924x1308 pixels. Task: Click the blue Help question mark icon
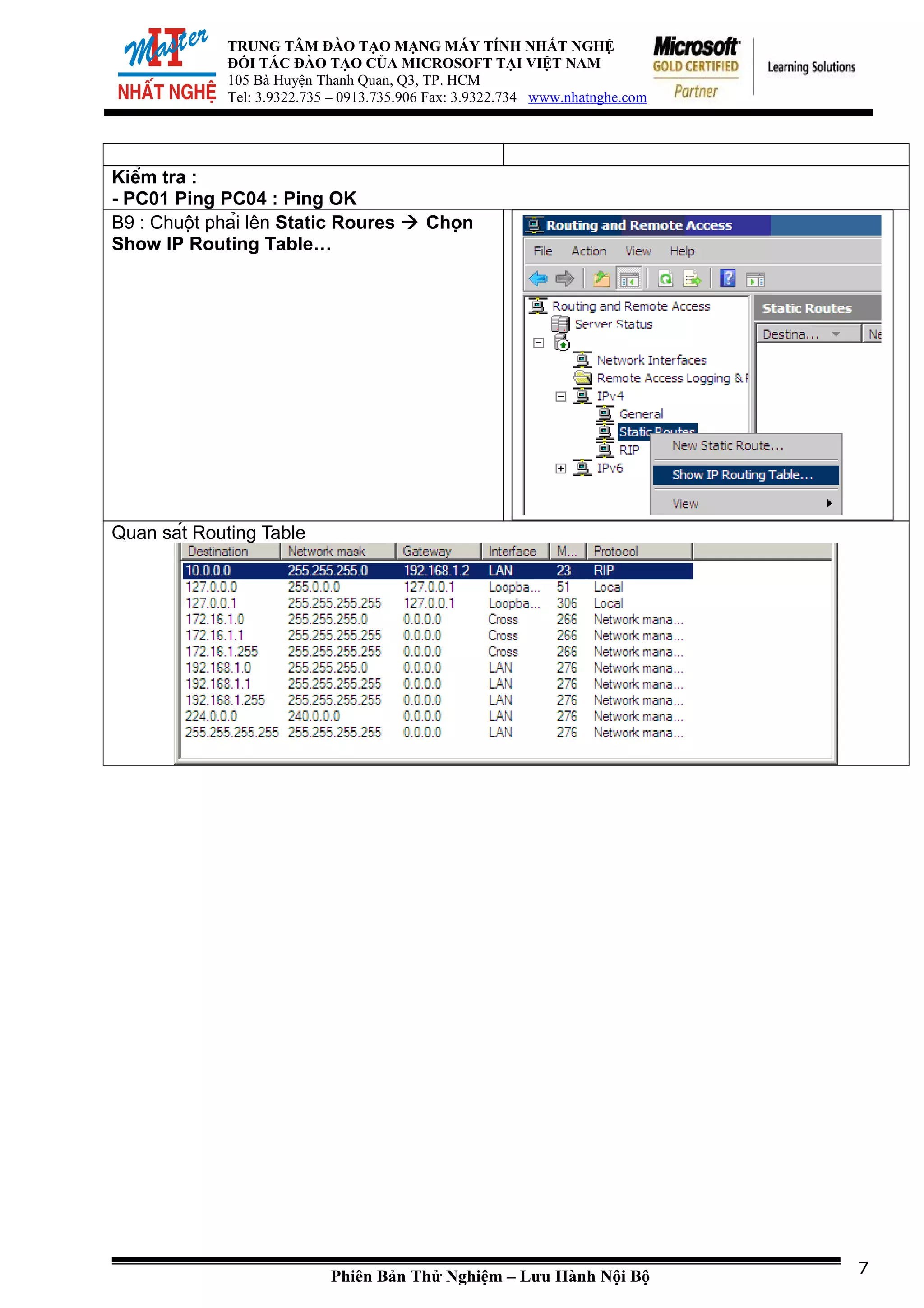click(728, 278)
